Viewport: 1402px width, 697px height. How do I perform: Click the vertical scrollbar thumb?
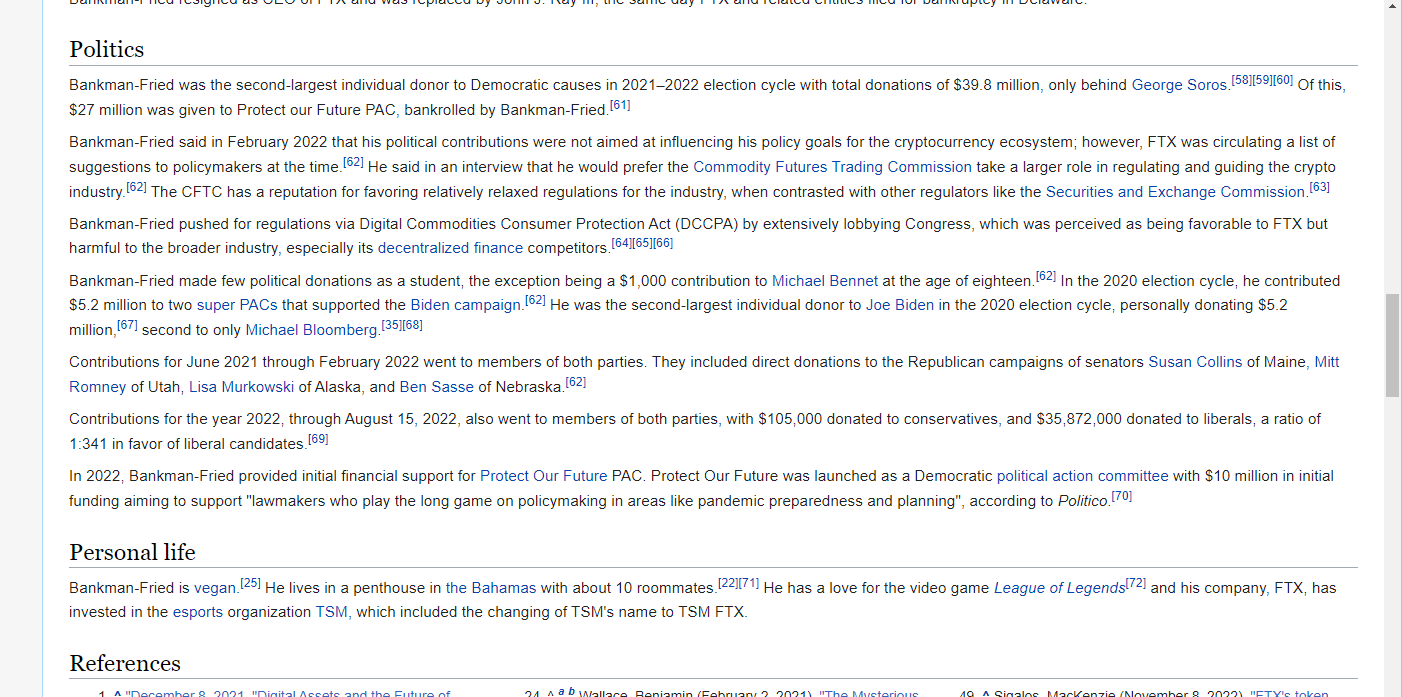(1392, 346)
